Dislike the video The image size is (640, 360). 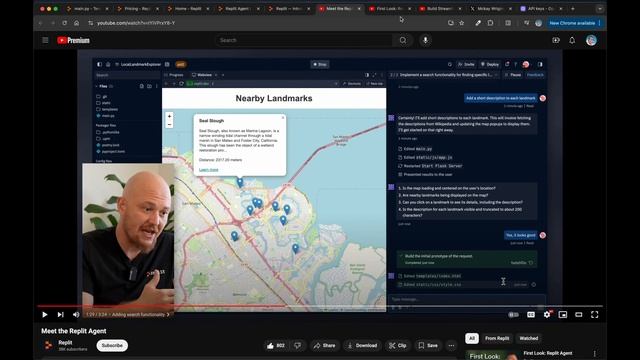(298, 345)
